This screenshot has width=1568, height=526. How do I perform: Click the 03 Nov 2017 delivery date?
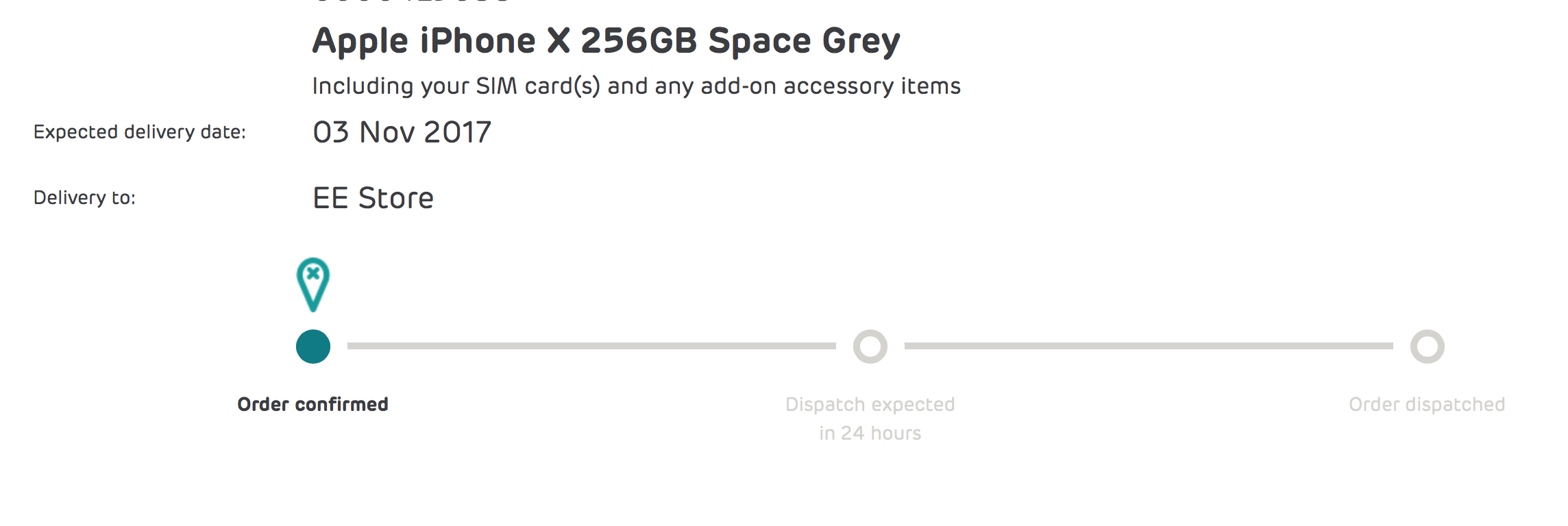(x=402, y=132)
